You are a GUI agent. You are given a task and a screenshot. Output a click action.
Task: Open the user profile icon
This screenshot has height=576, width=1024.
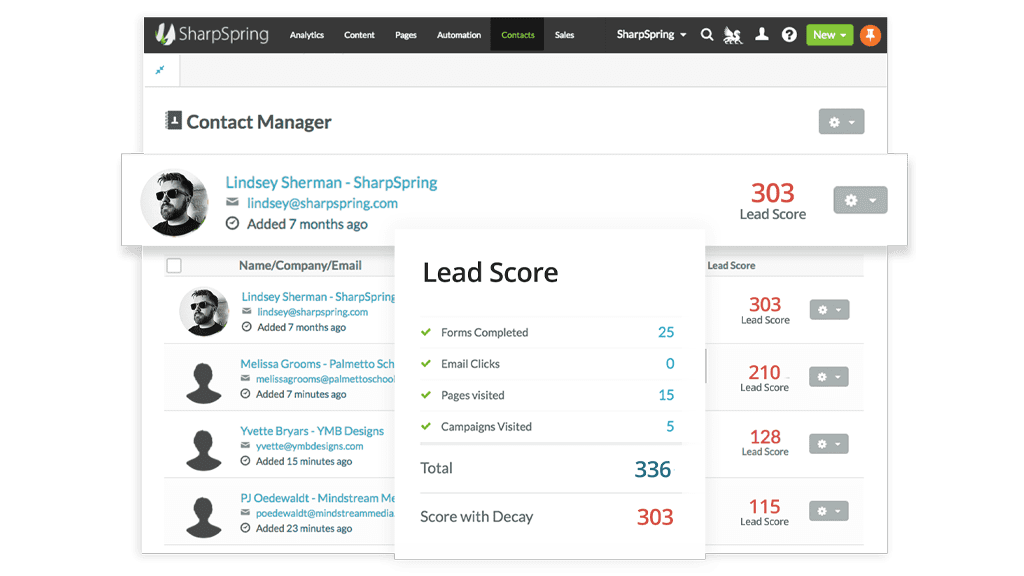761,34
